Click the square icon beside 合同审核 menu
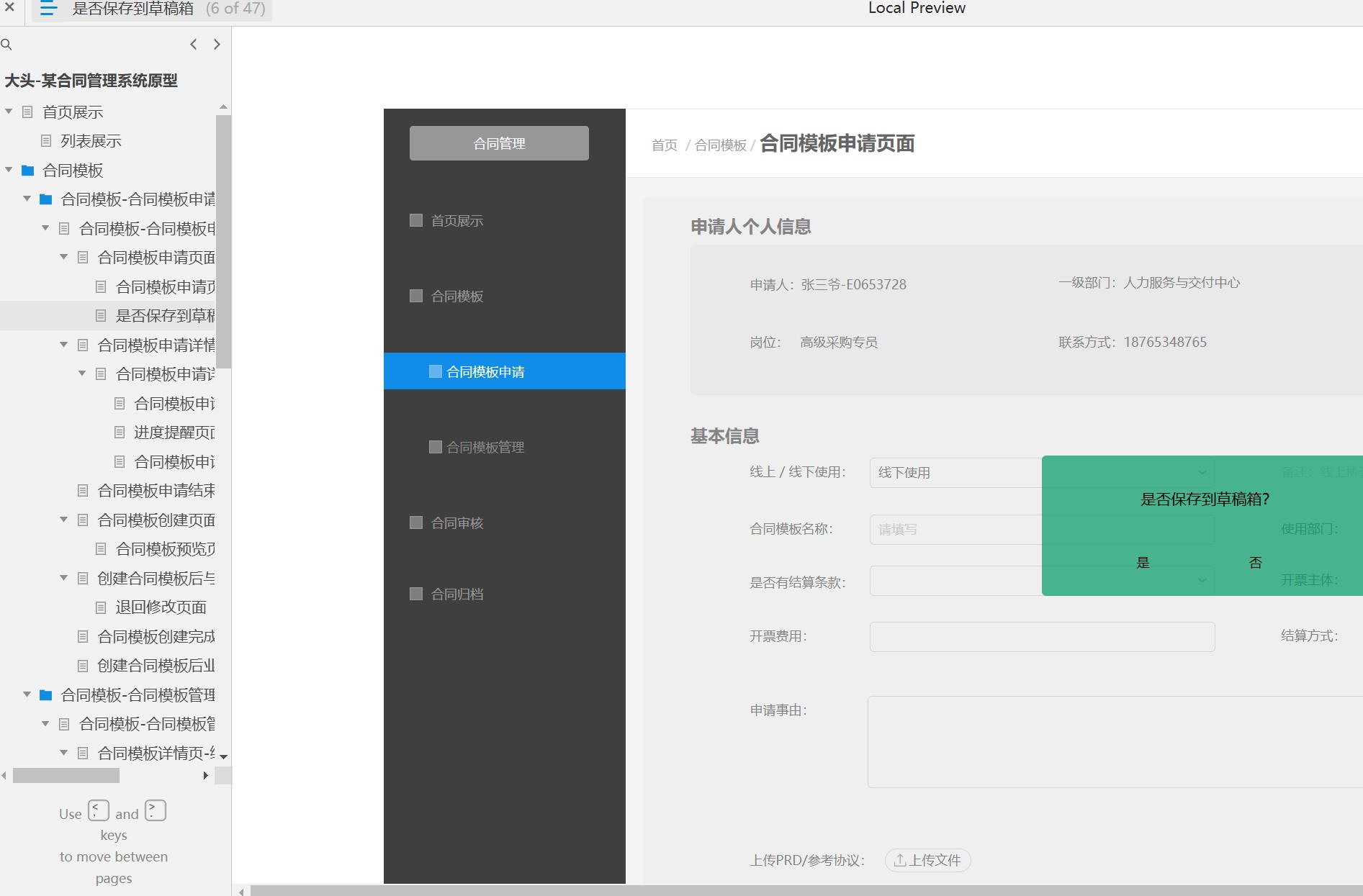The width and height of the screenshot is (1363, 896). (416, 522)
